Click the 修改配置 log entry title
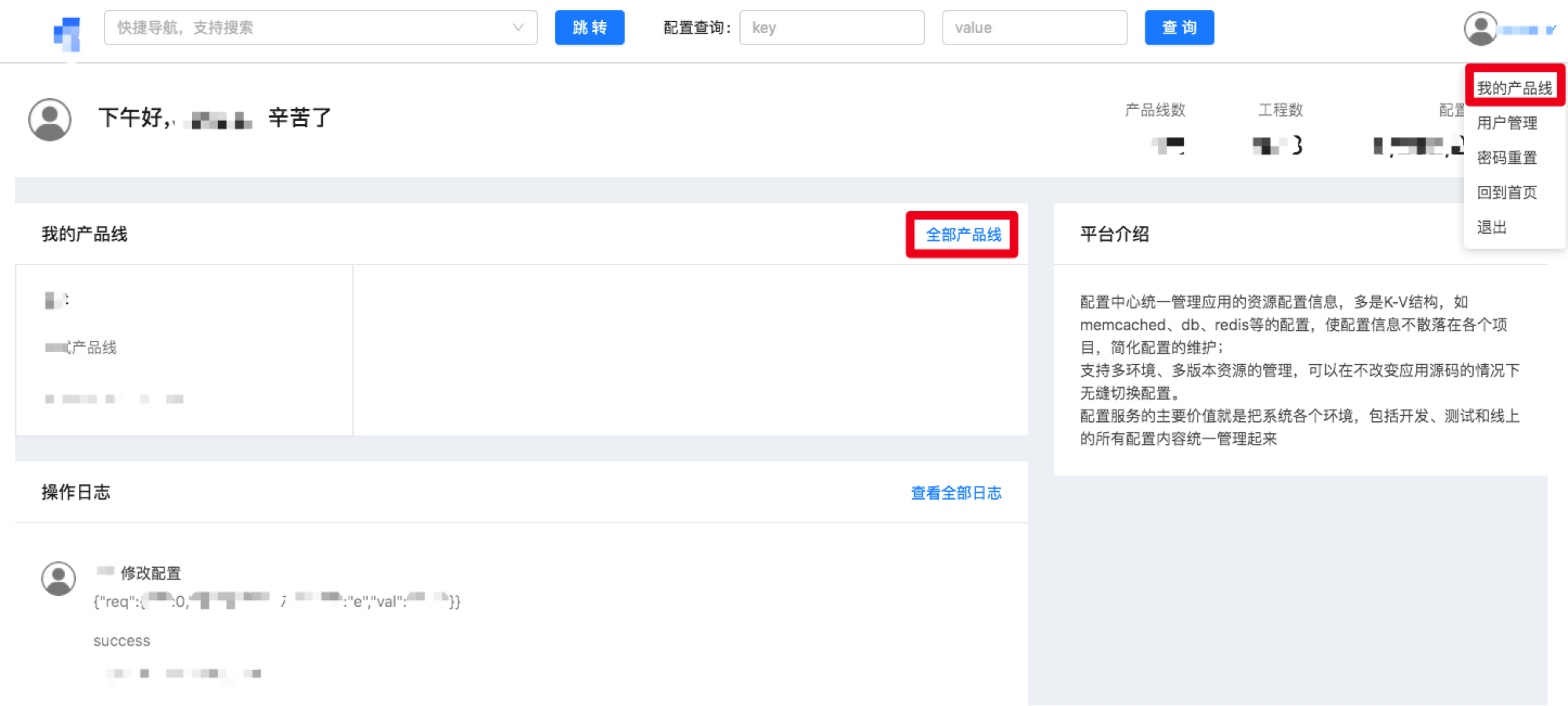The image size is (1568, 706). click(151, 573)
